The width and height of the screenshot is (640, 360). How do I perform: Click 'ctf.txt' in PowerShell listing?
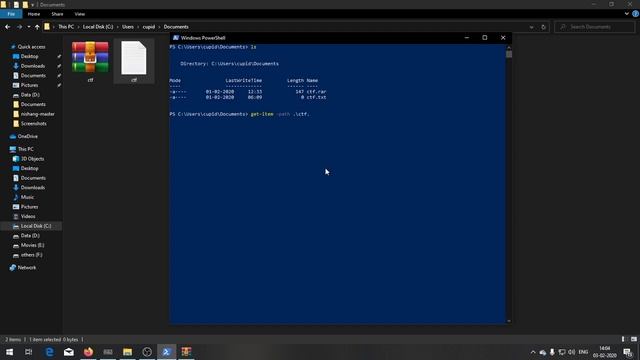point(316,98)
